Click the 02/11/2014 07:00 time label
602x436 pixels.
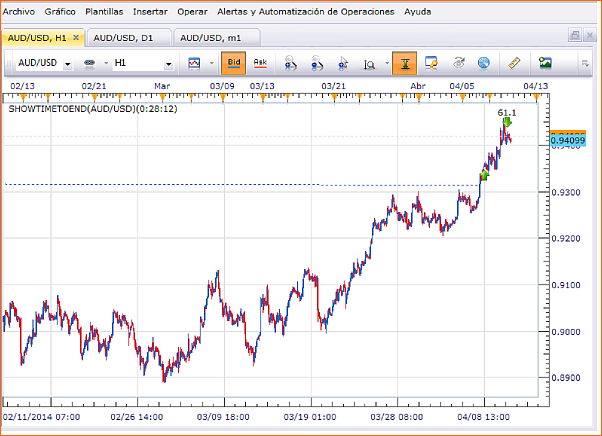point(41,417)
